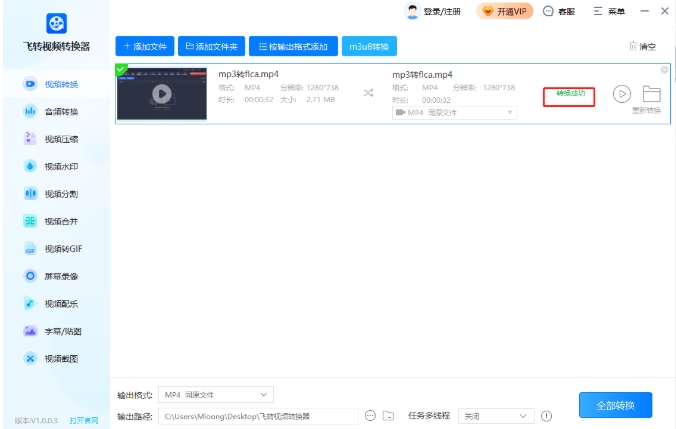Open the 视频压缩 section in sidebar
Viewport: 676px width, 429px height.
click(56, 139)
